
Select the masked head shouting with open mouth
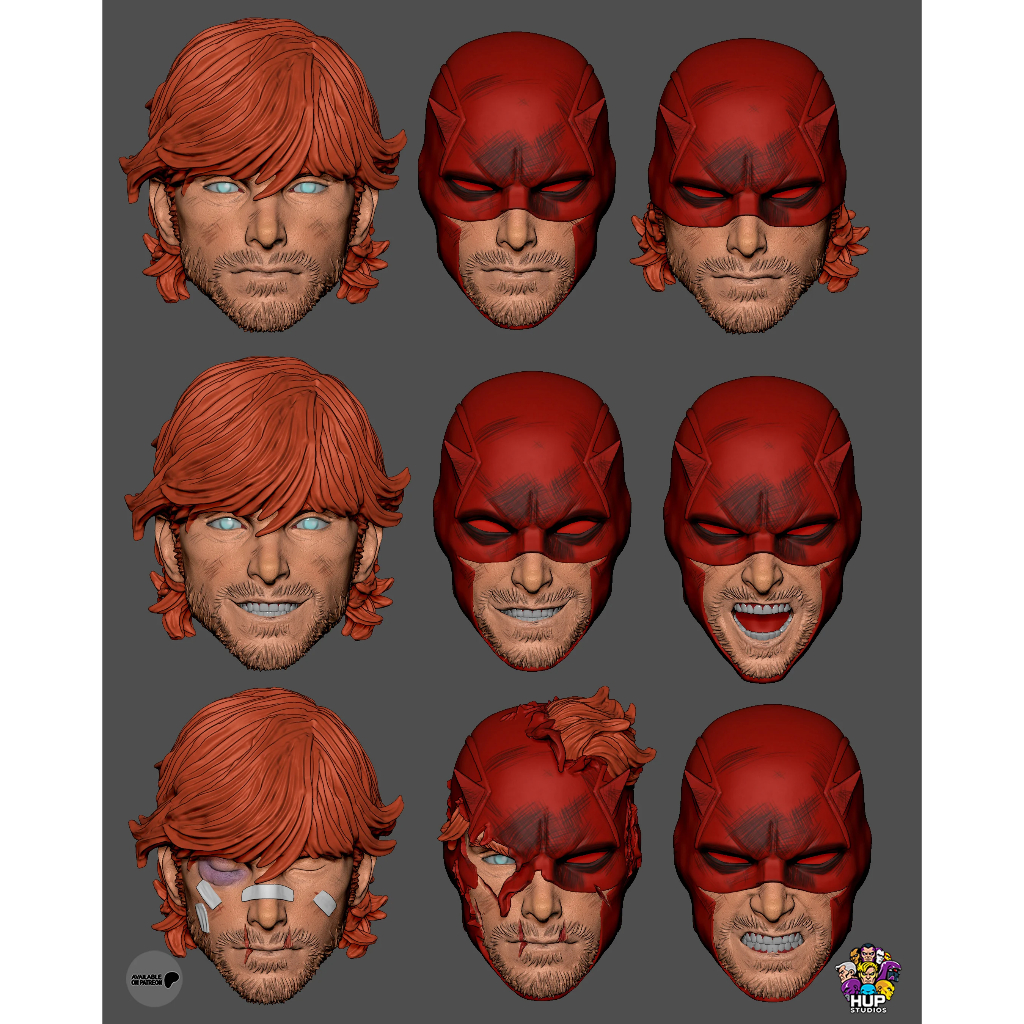(763, 528)
